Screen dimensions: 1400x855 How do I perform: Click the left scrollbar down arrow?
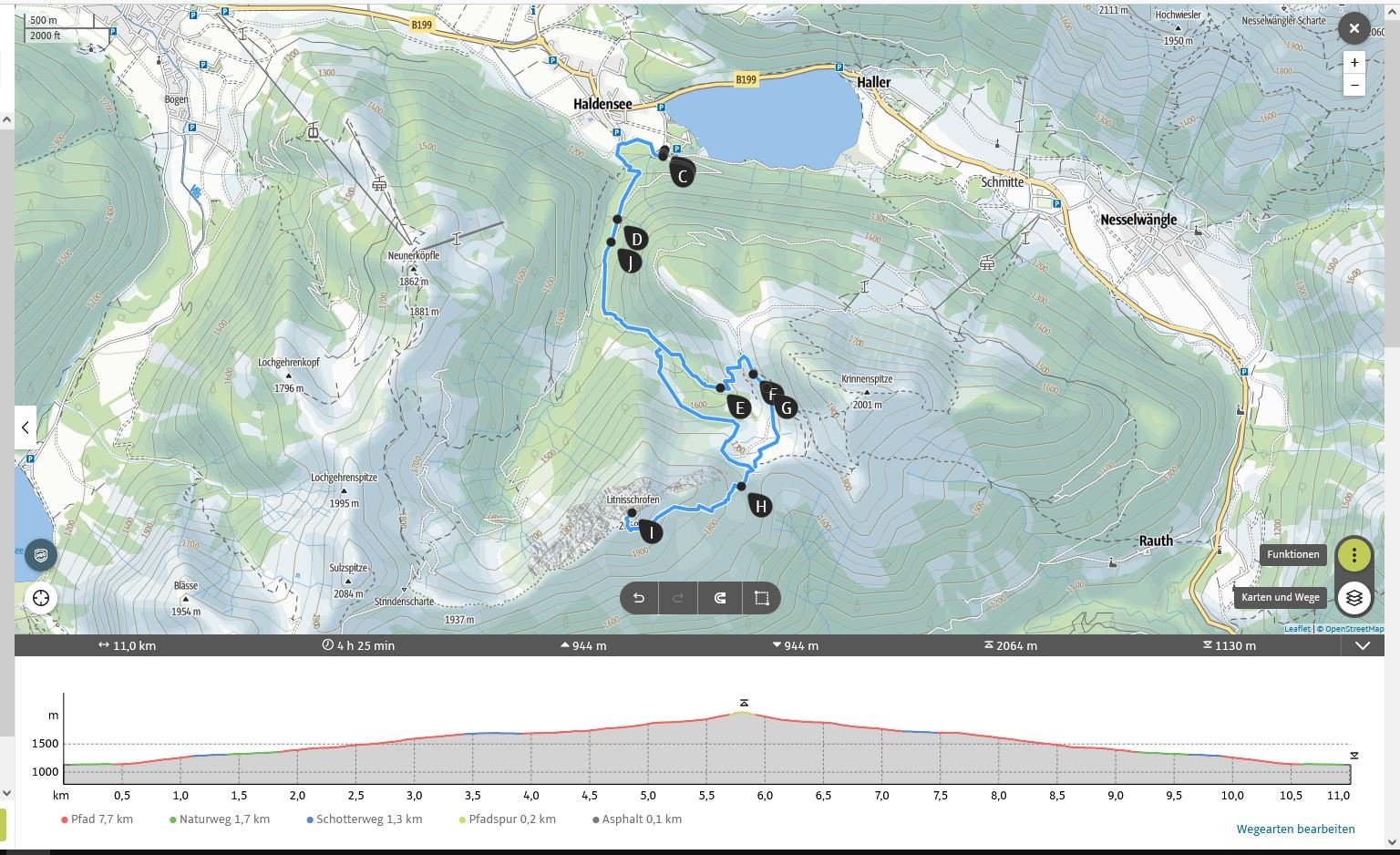point(6,793)
